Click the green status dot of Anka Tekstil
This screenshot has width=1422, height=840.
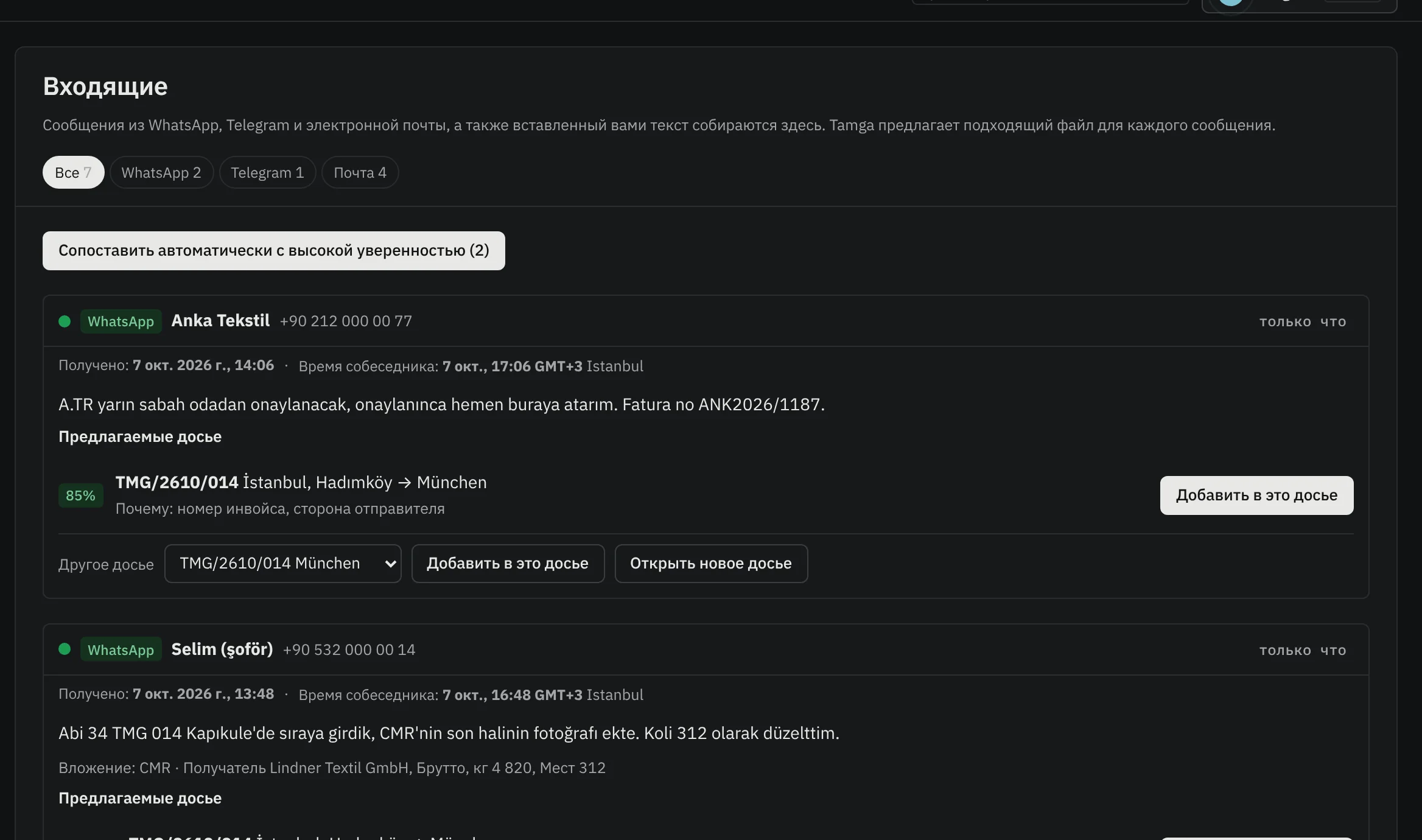coord(65,321)
